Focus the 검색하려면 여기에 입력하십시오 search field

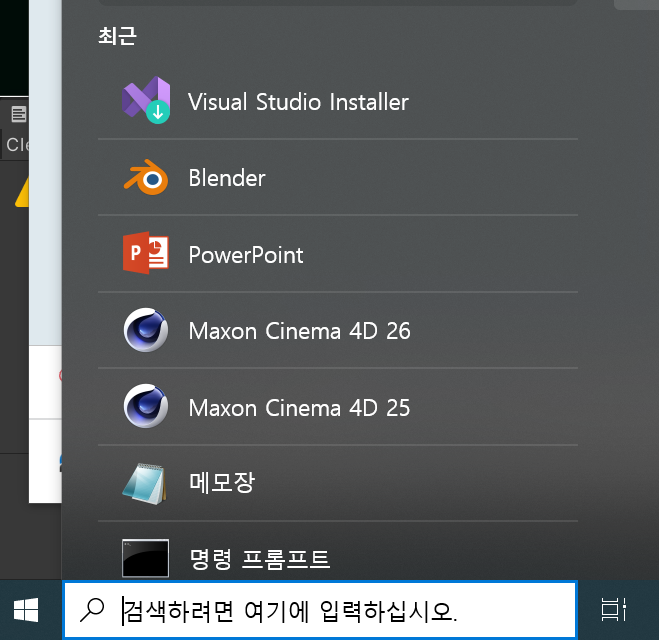coord(320,610)
